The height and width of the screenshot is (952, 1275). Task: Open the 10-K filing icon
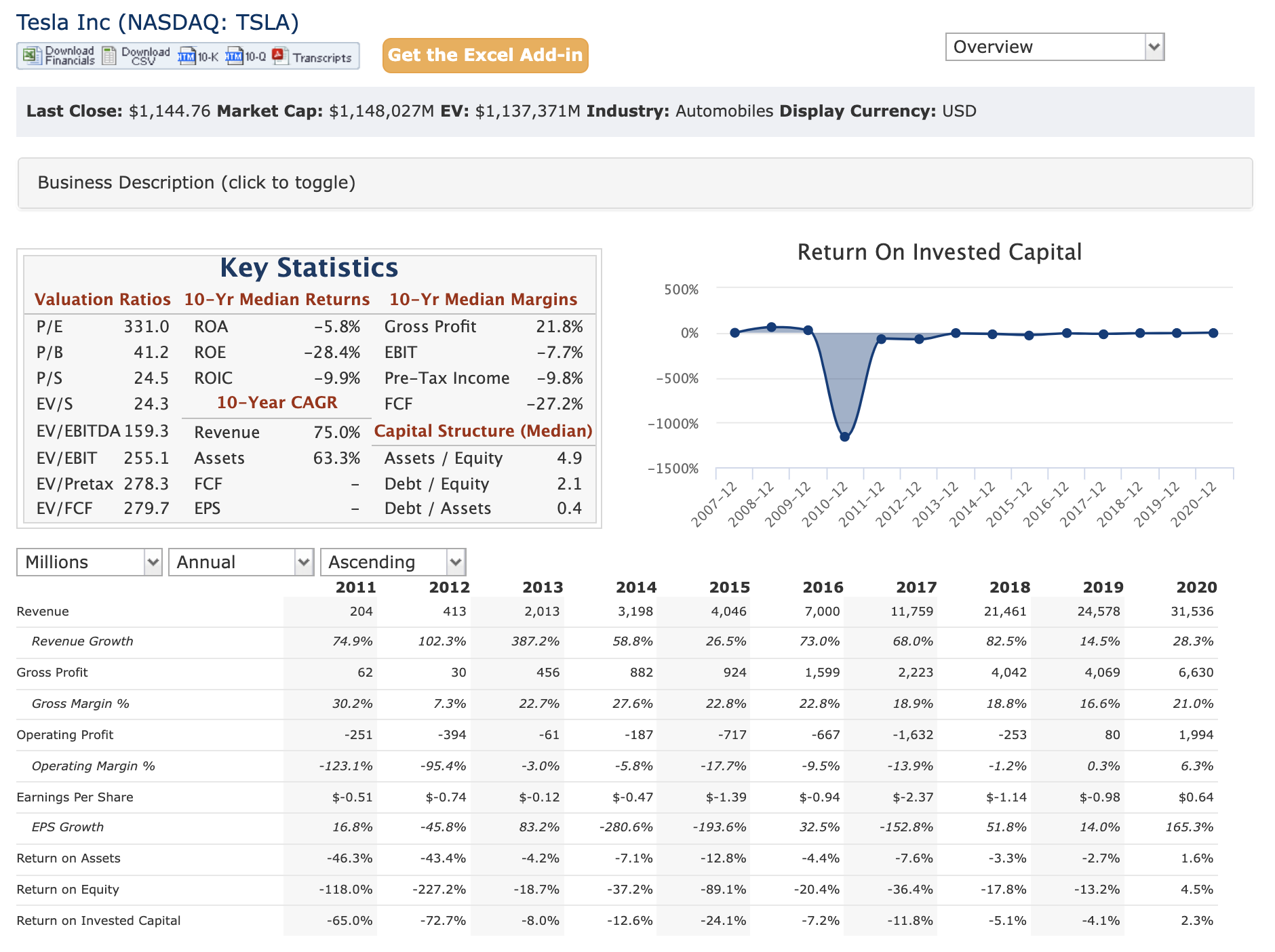pos(187,56)
